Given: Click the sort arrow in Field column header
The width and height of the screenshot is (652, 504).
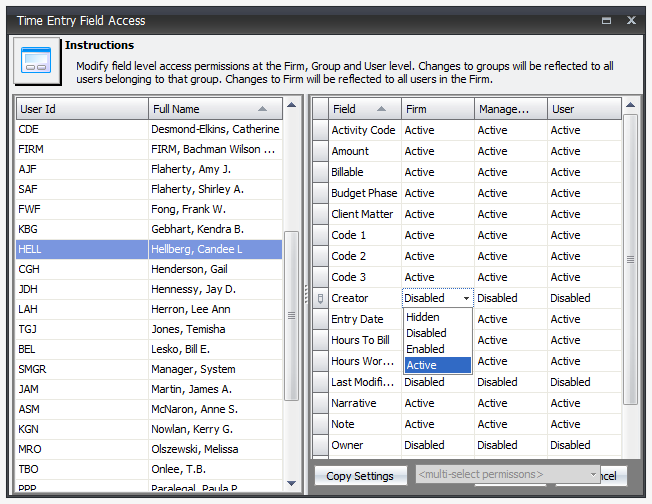Looking at the screenshot, I should [382, 109].
